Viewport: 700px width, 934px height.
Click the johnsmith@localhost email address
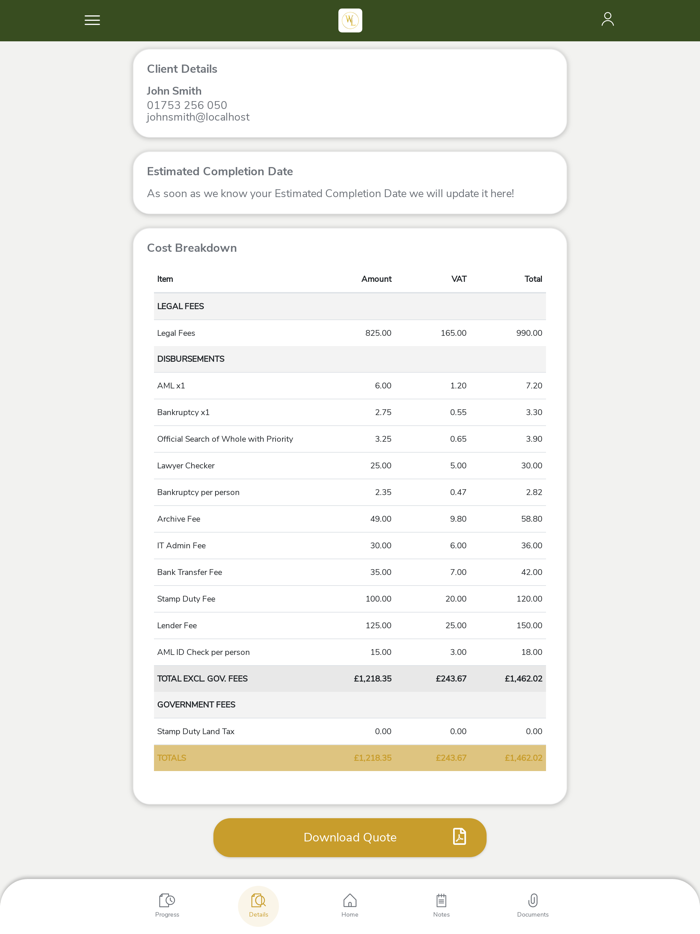[x=198, y=117]
